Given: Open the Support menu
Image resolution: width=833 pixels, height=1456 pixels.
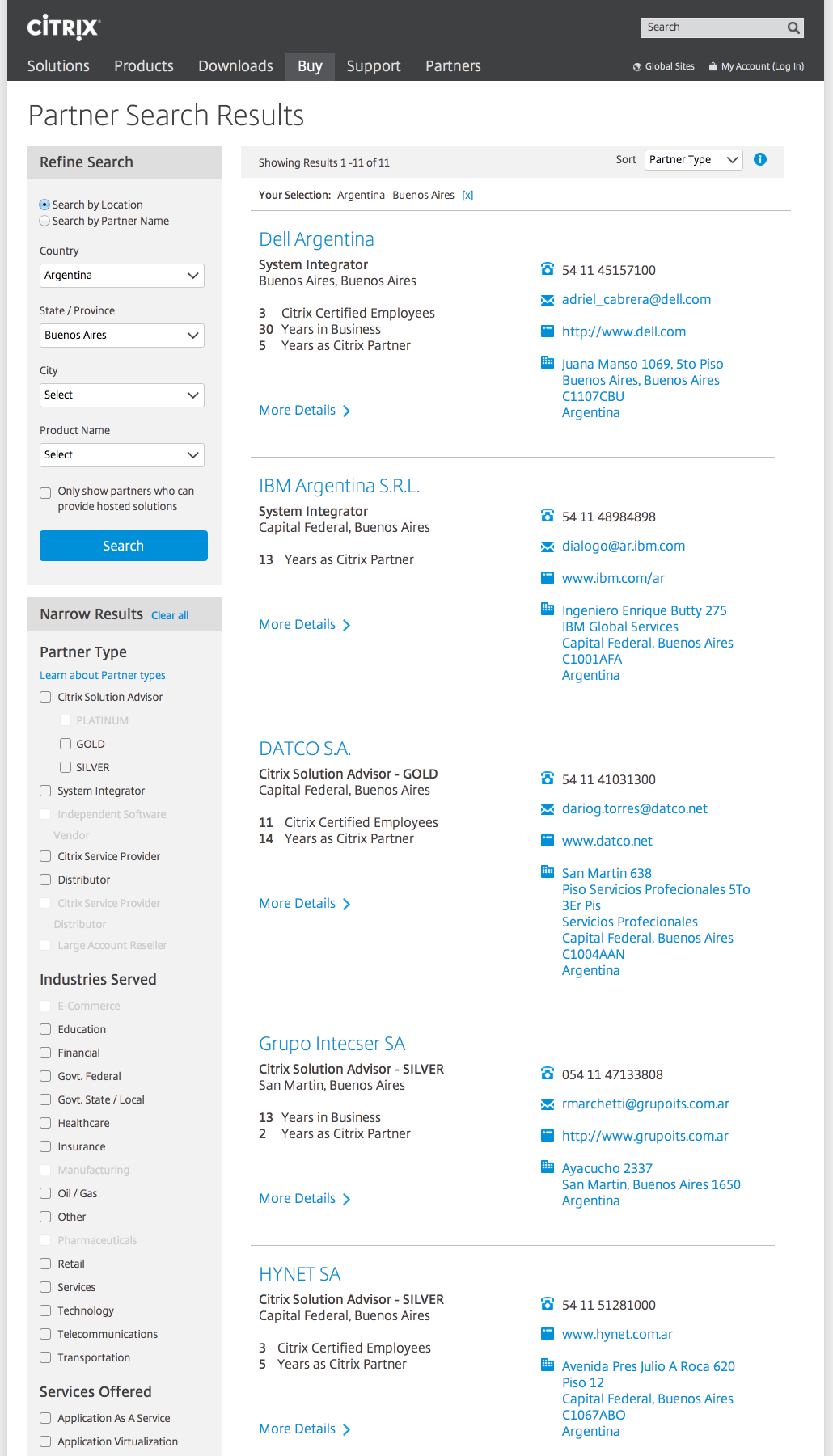Looking at the screenshot, I should pyautogui.click(x=374, y=66).
